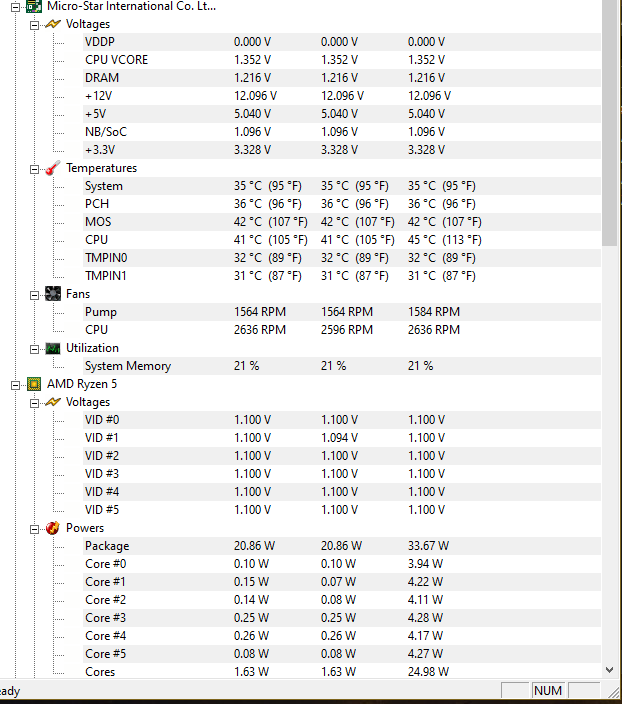This screenshot has width=622, height=704.
Task: Click the window resize grip corner
Action: click(613, 692)
